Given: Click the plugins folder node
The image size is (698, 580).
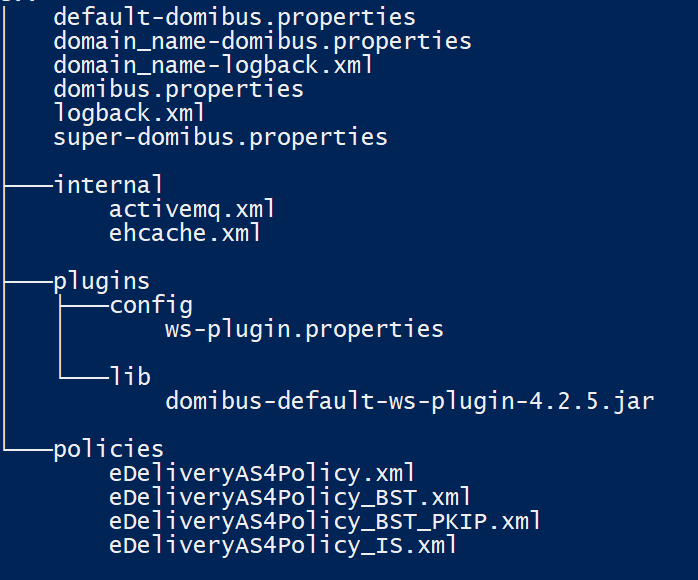Looking at the screenshot, I should point(101,282).
